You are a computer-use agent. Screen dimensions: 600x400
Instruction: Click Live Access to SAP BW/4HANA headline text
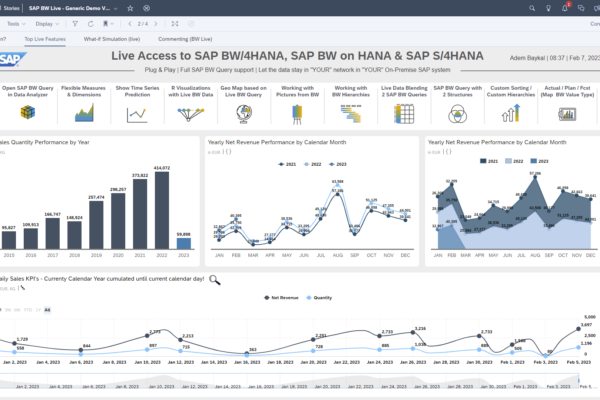point(297,56)
